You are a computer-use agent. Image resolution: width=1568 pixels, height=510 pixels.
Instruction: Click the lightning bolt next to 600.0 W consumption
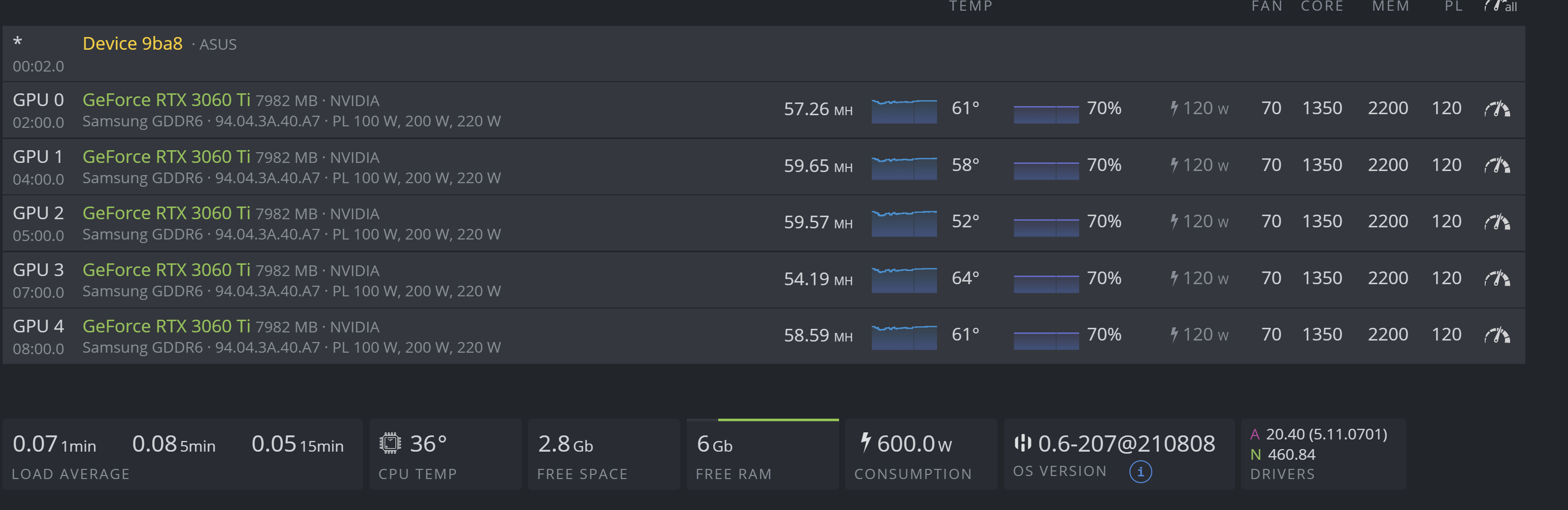865,443
